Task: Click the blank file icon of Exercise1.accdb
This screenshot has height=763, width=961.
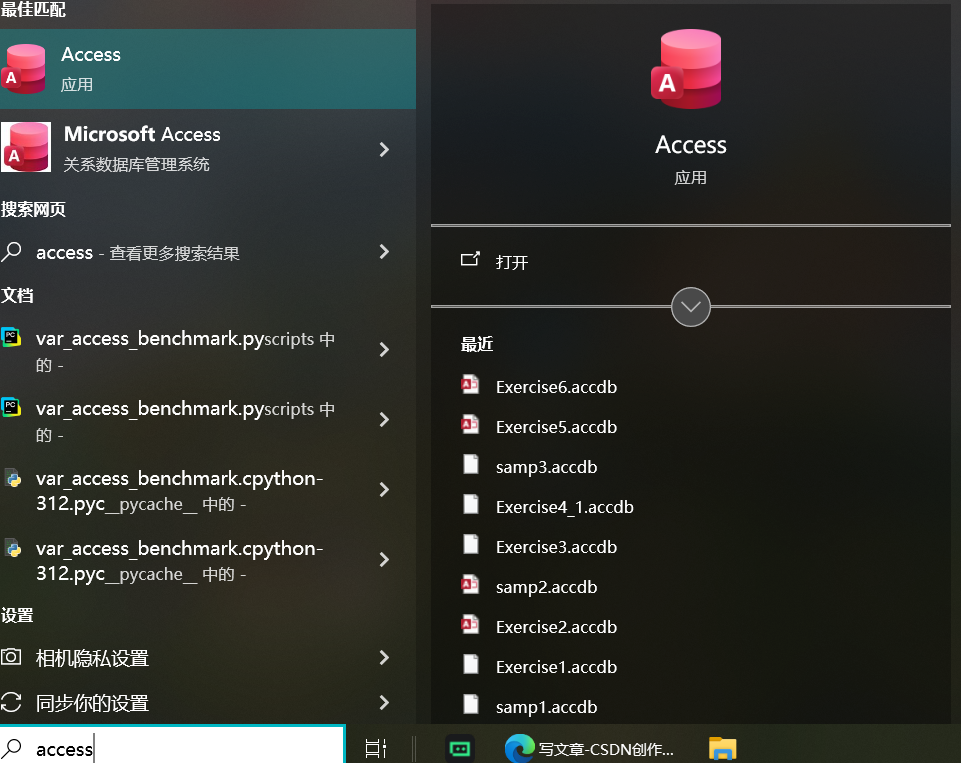Action: coord(471,664)
